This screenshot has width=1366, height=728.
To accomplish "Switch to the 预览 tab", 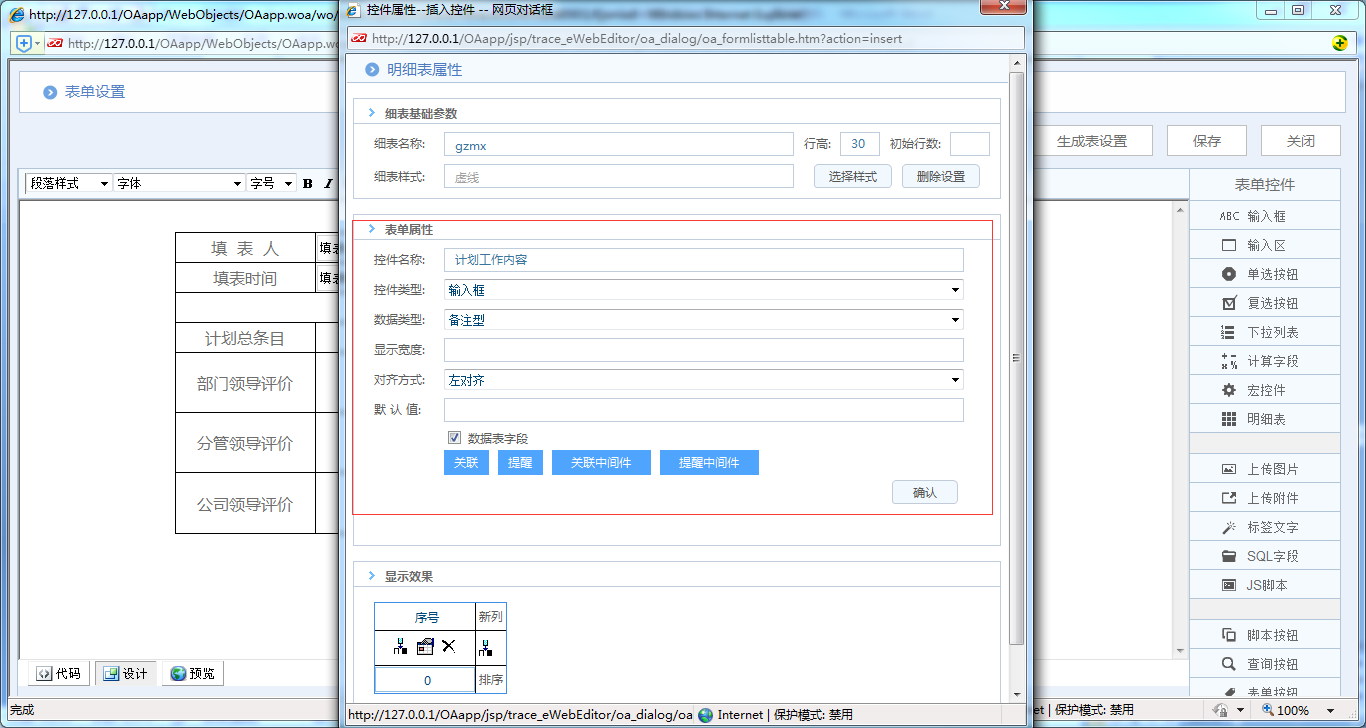I will [x=192, y=673].
